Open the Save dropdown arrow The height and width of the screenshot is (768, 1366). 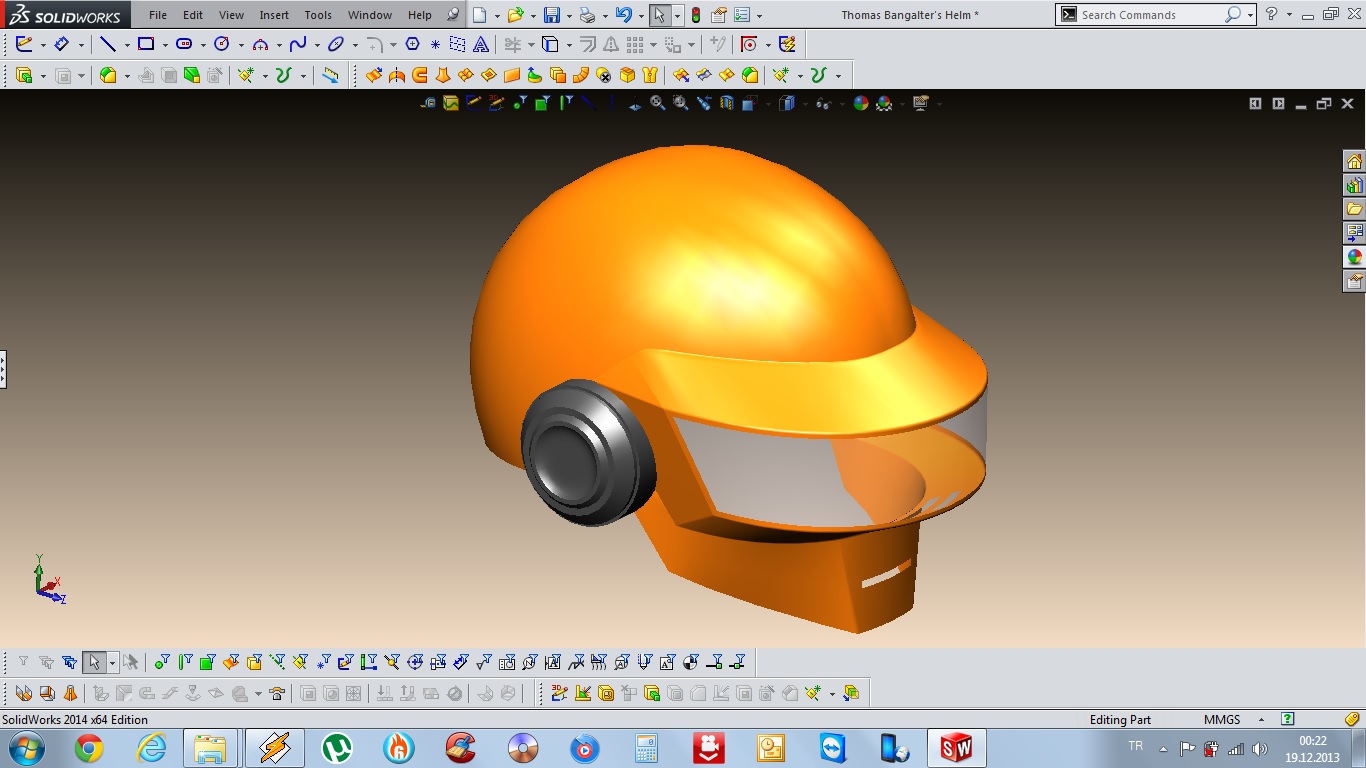569,16
